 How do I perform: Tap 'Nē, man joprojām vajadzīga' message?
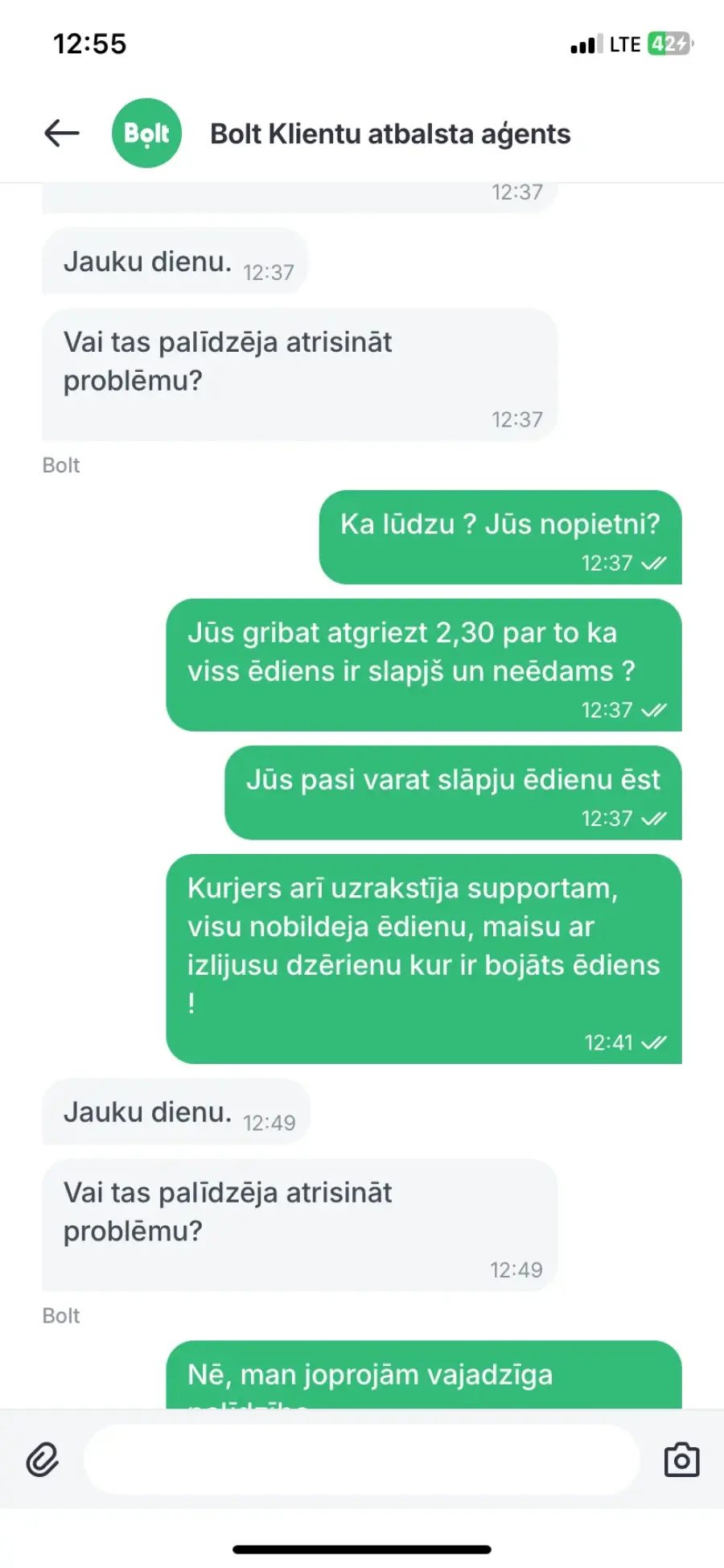pyautogui.click(x=424, y=1375)
